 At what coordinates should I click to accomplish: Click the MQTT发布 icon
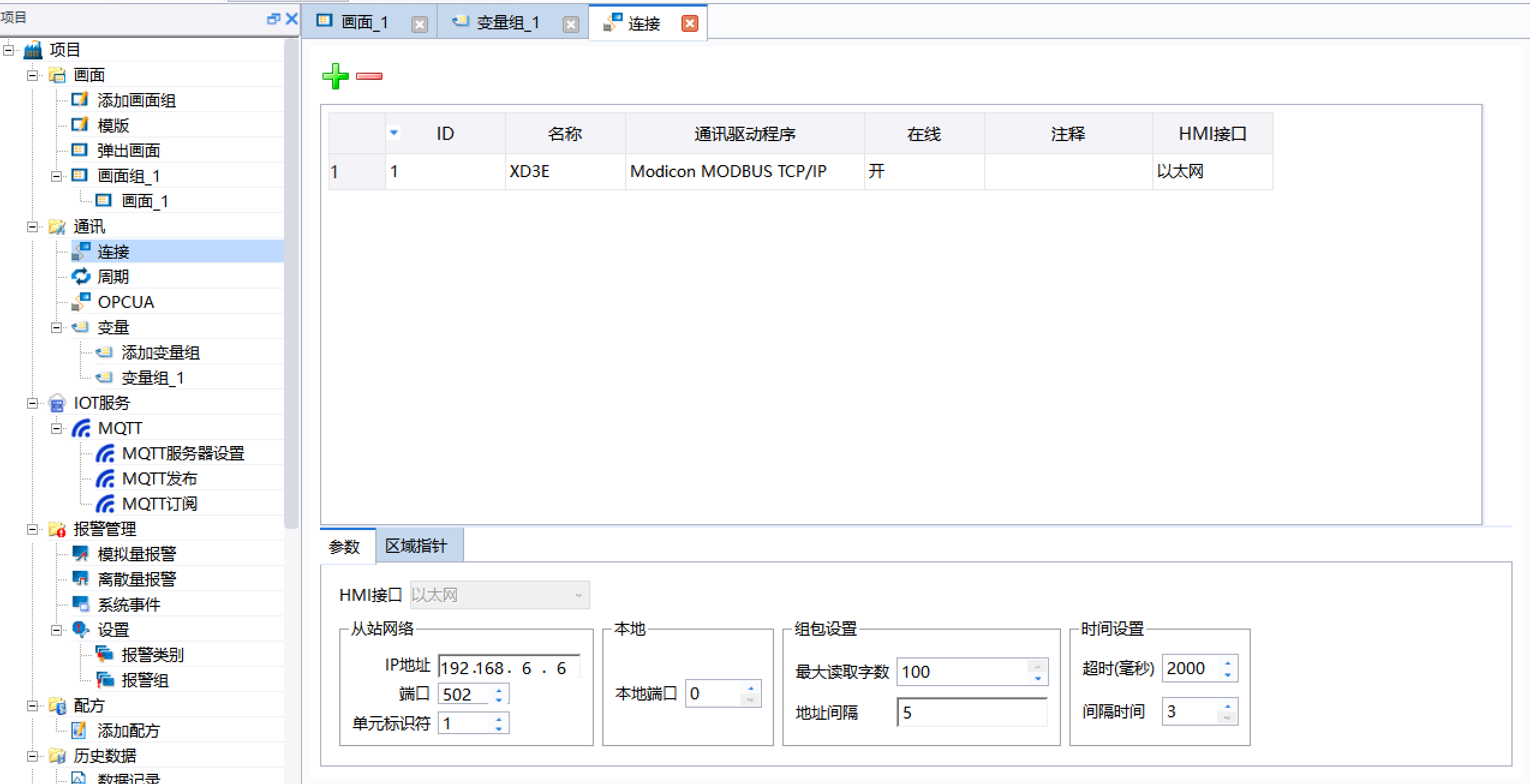(x=104, y=478)
